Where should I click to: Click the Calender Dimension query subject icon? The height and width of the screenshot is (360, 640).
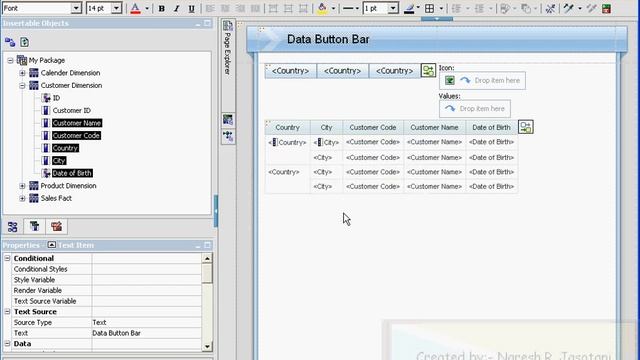pos(34,73)
